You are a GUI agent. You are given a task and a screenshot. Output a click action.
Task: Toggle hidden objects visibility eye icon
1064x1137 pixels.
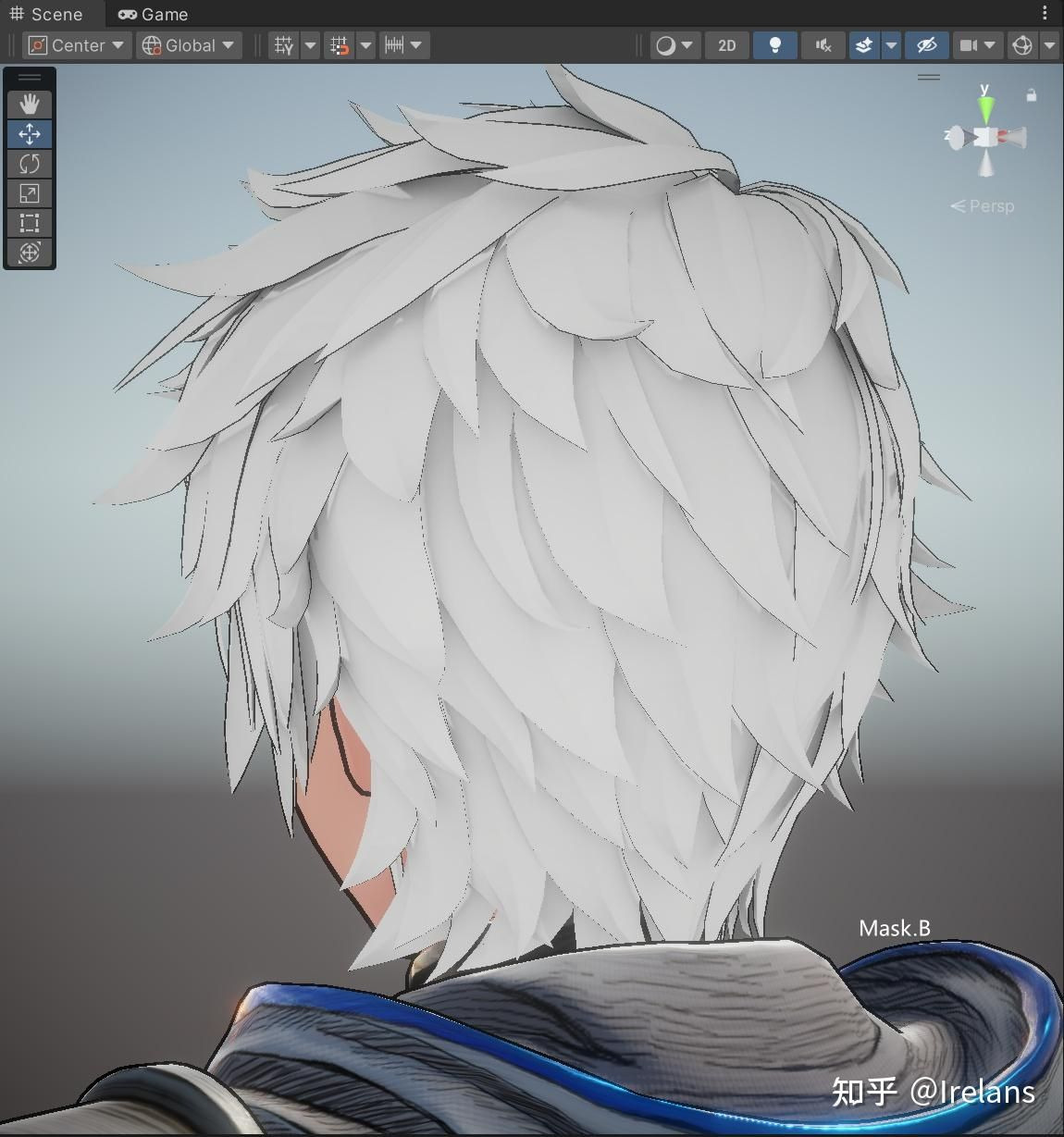pos(926,45)
